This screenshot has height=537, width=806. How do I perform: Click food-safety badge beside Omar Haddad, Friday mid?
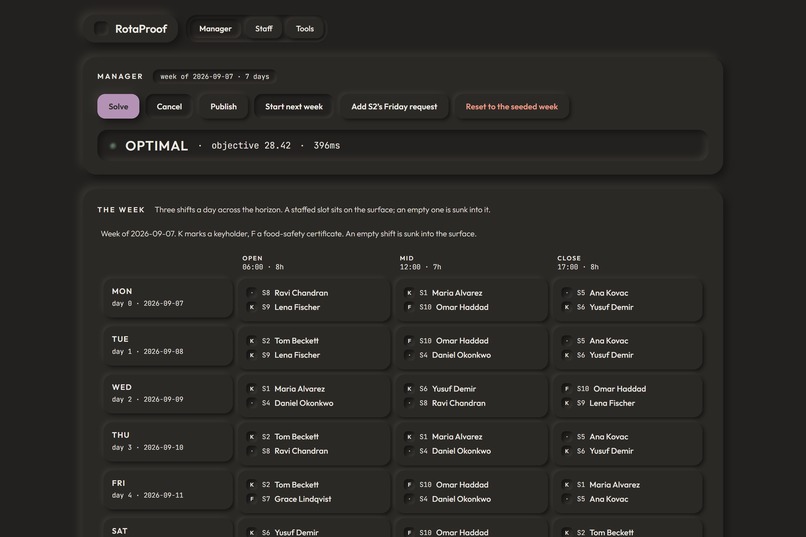(x=409, y=485)
